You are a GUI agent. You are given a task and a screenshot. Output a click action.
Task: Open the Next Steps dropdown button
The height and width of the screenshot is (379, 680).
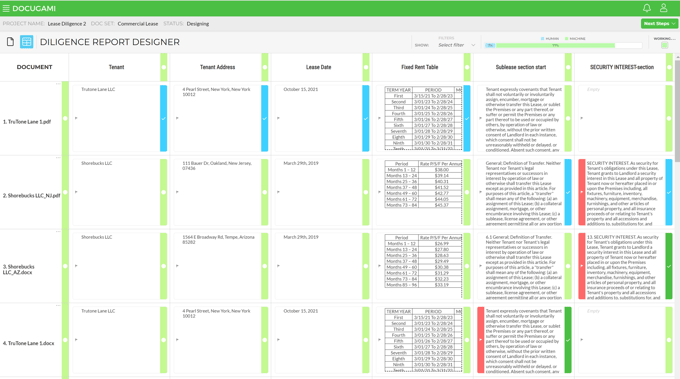[x=659, y=23]
